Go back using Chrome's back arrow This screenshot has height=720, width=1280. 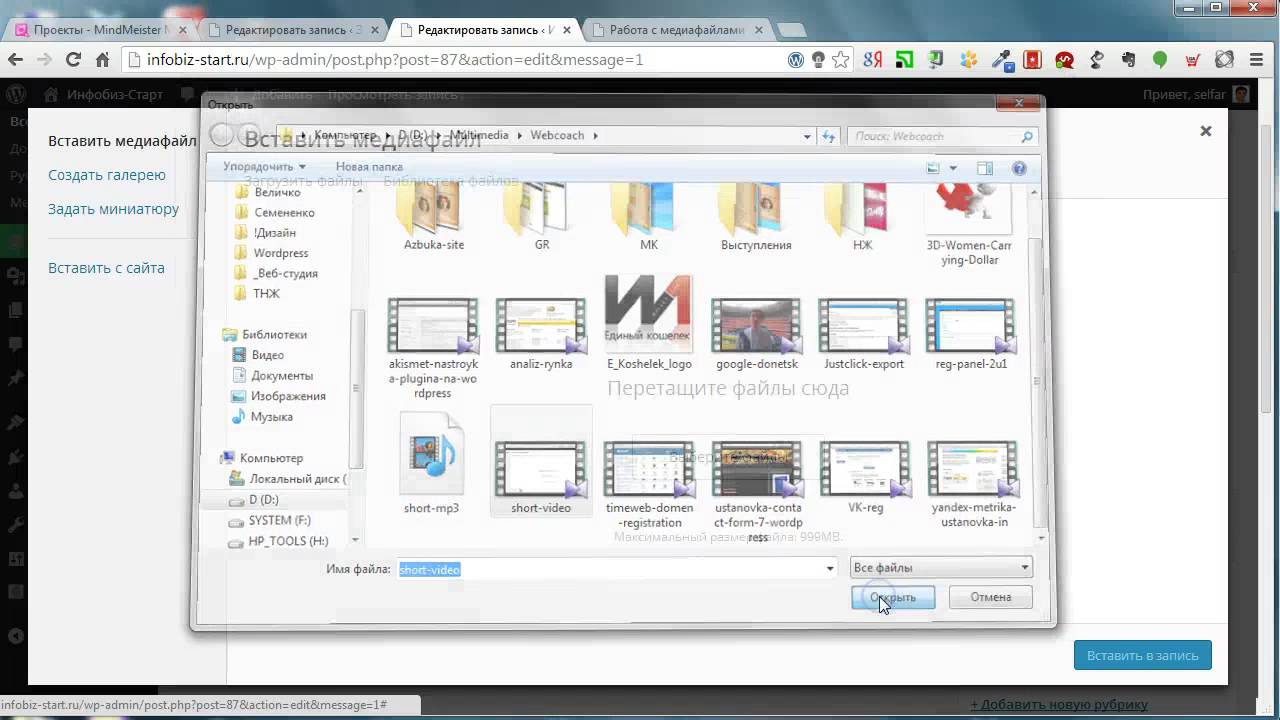point(16,60)
